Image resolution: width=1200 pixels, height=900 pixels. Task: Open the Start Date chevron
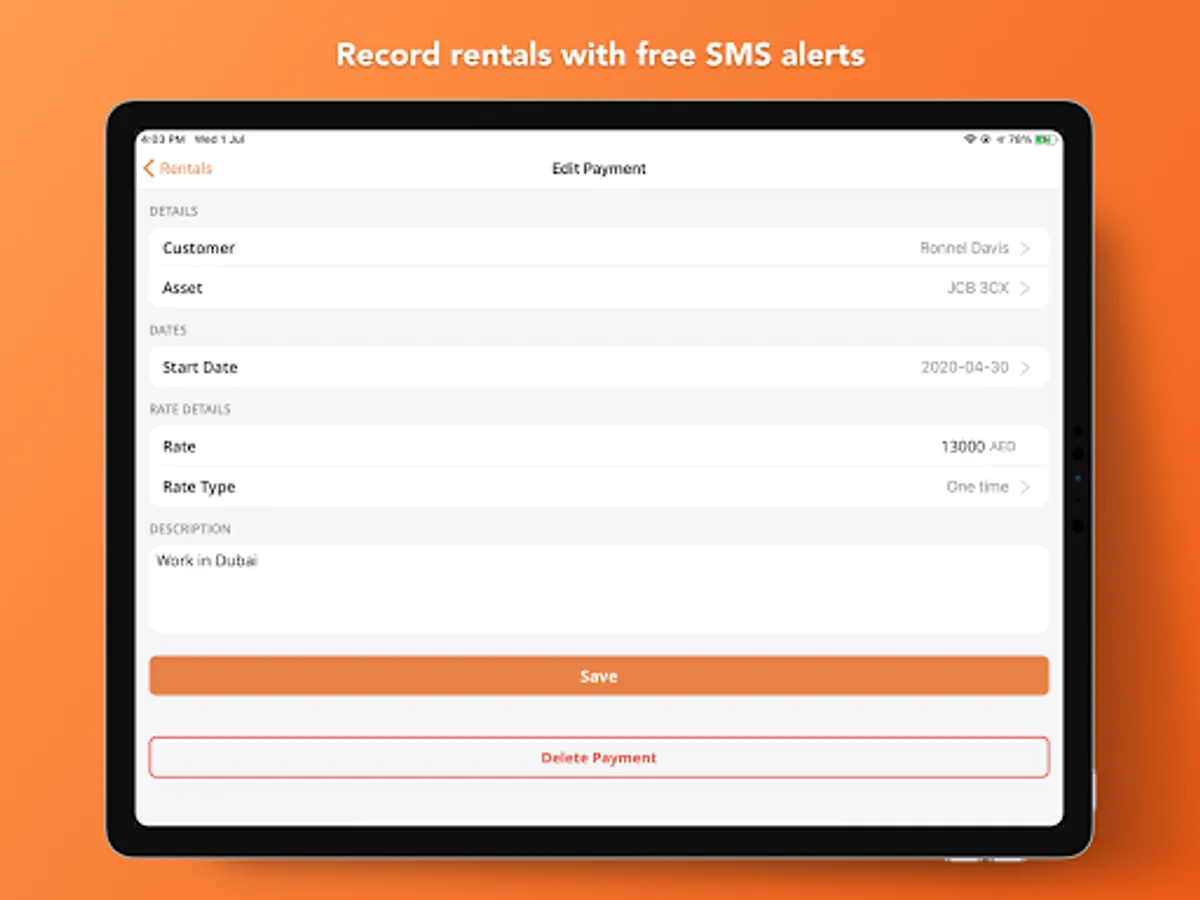pos(1025,368)
